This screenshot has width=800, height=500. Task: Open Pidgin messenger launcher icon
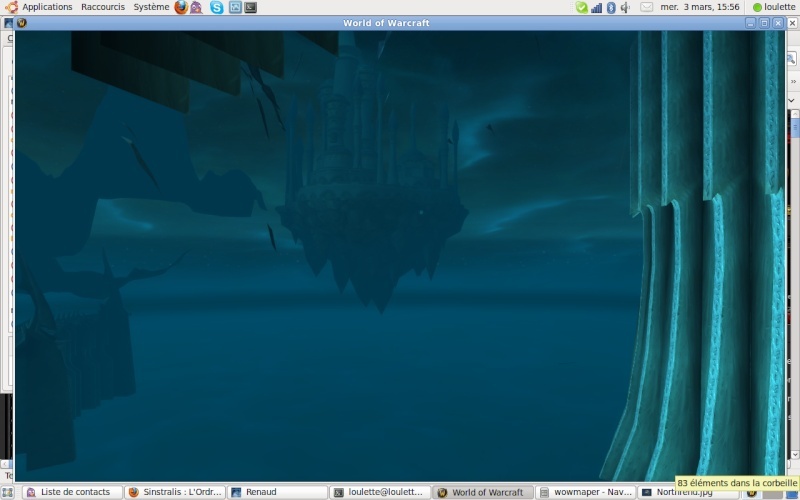coord(197,7)
